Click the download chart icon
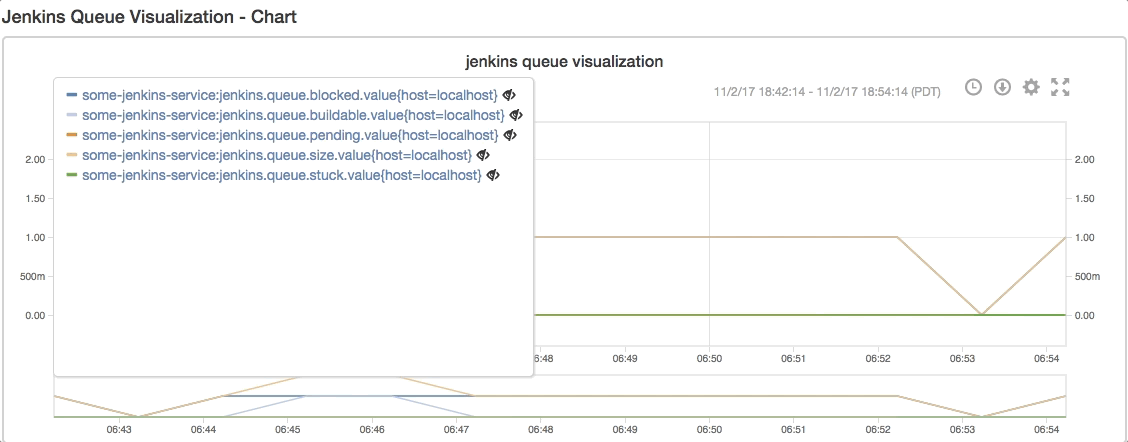Screen dimensions: 1128x442 [1002, 88]
